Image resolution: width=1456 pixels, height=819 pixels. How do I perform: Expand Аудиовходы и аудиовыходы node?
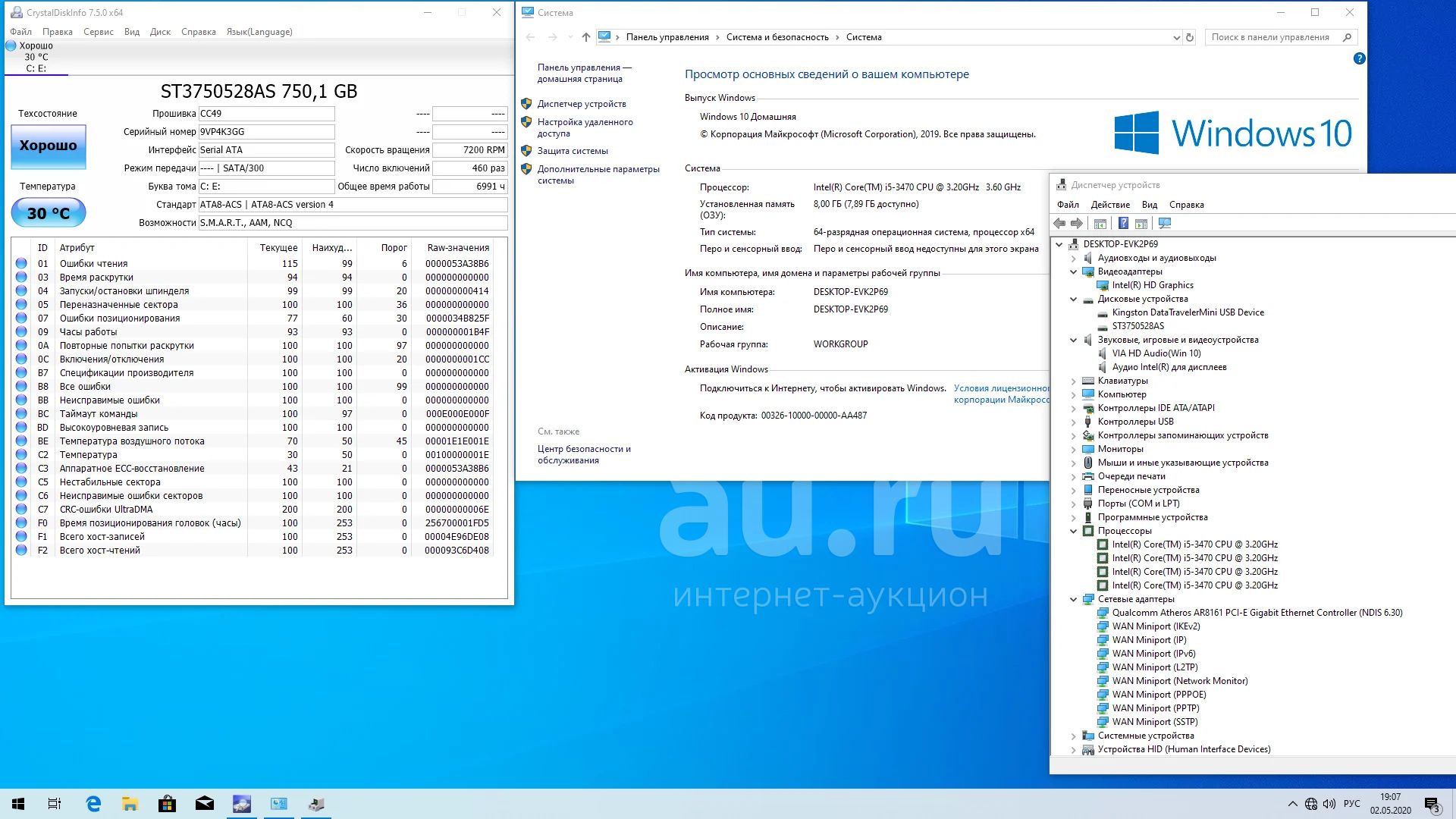(1074, 258)
